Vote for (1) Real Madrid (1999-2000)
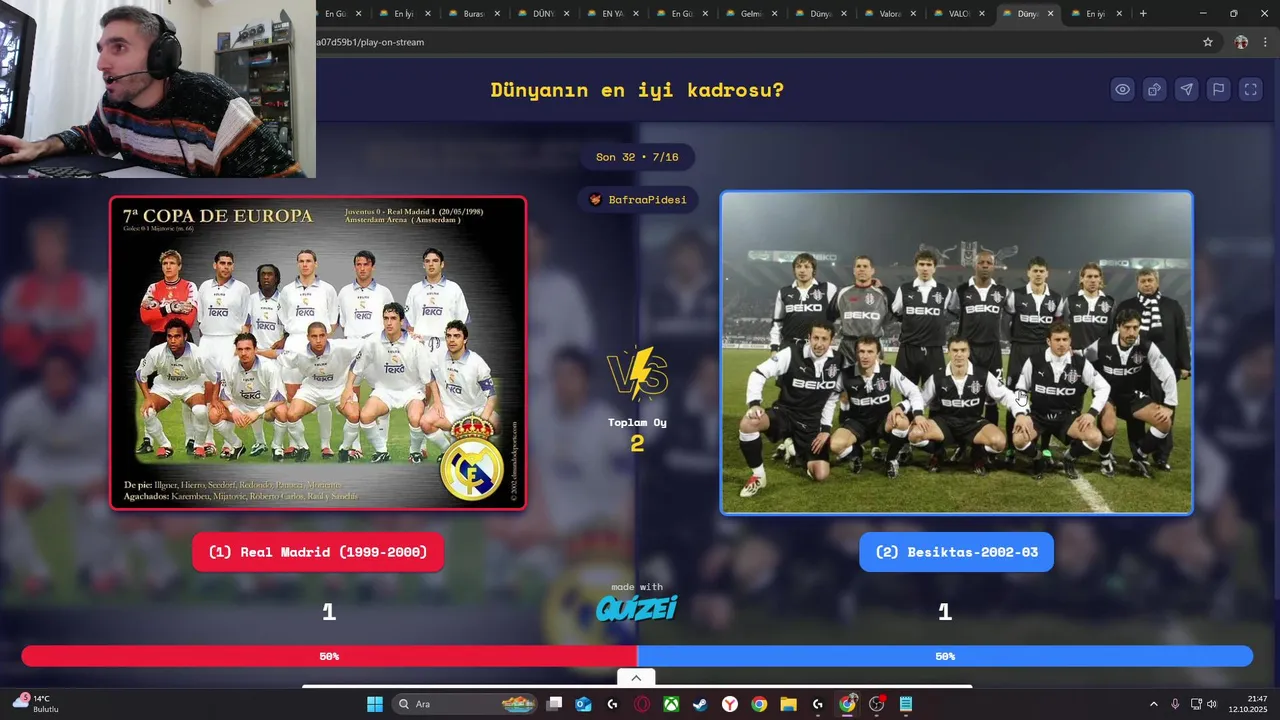This screenshot has width=1280, height=720. click(x=318, y=552)
